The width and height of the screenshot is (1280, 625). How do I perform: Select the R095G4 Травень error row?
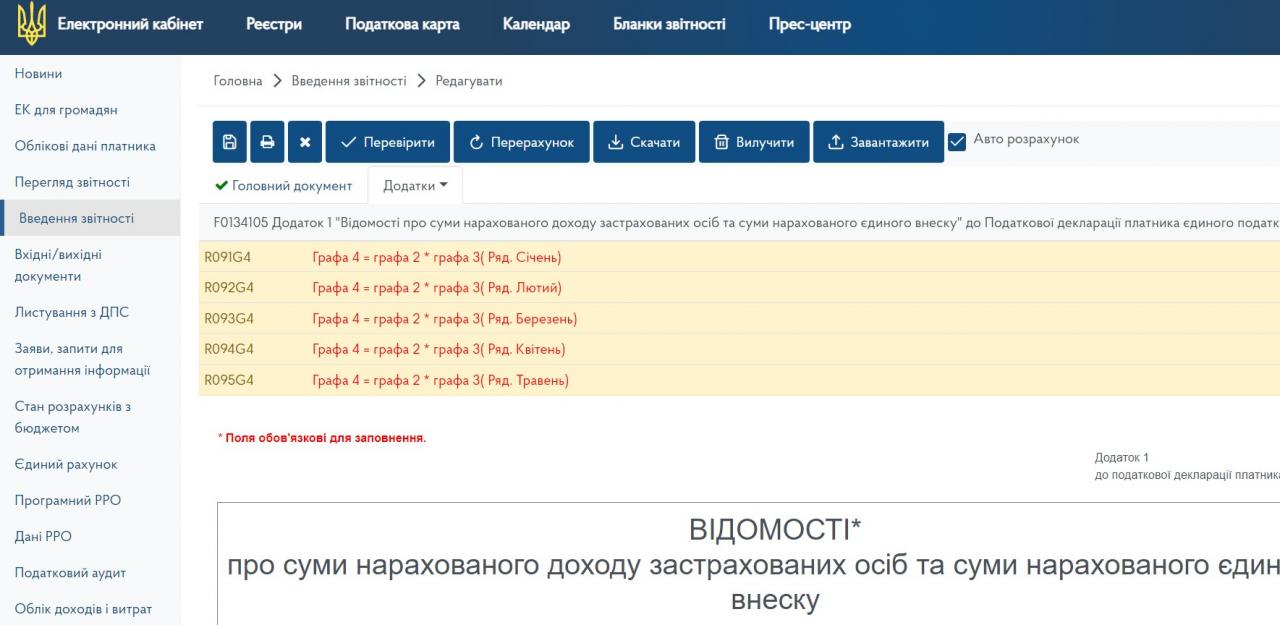click(x=440, y=380)
